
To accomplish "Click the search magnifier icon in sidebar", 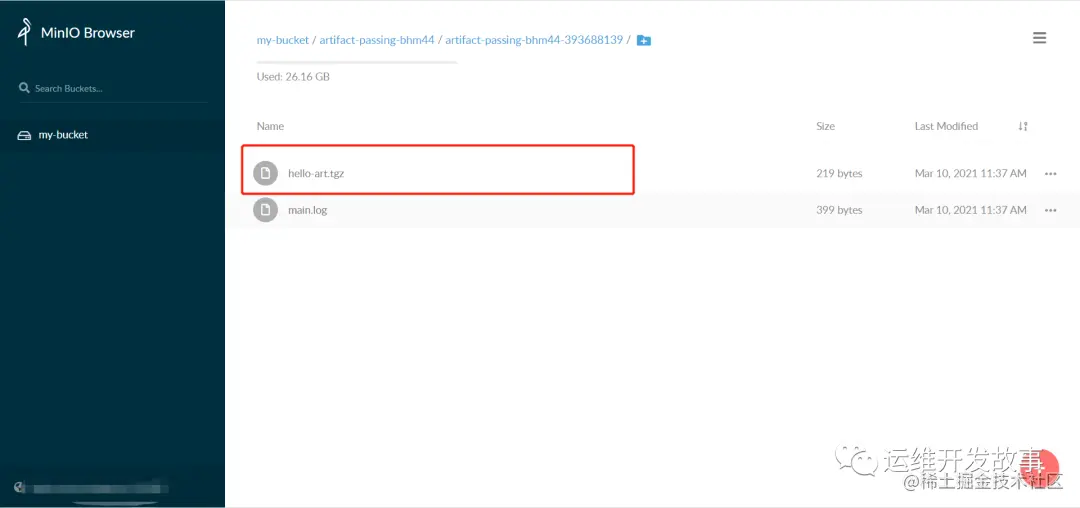I will [24, 88].
